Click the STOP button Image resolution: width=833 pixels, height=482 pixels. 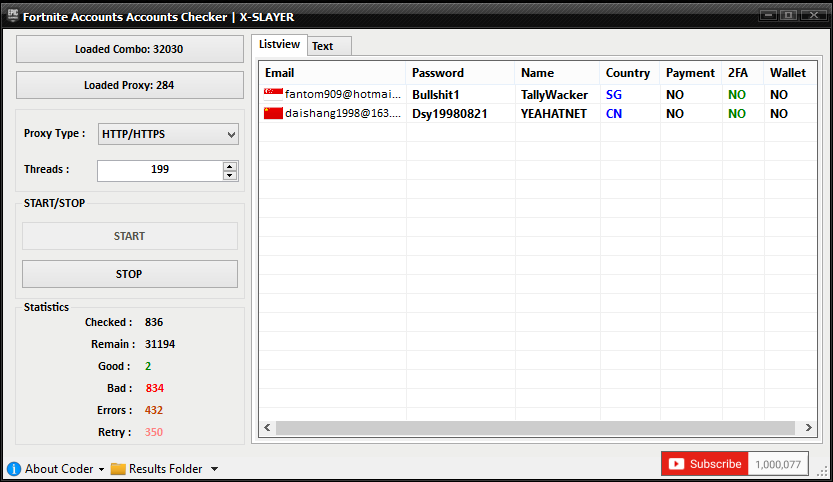130,274
